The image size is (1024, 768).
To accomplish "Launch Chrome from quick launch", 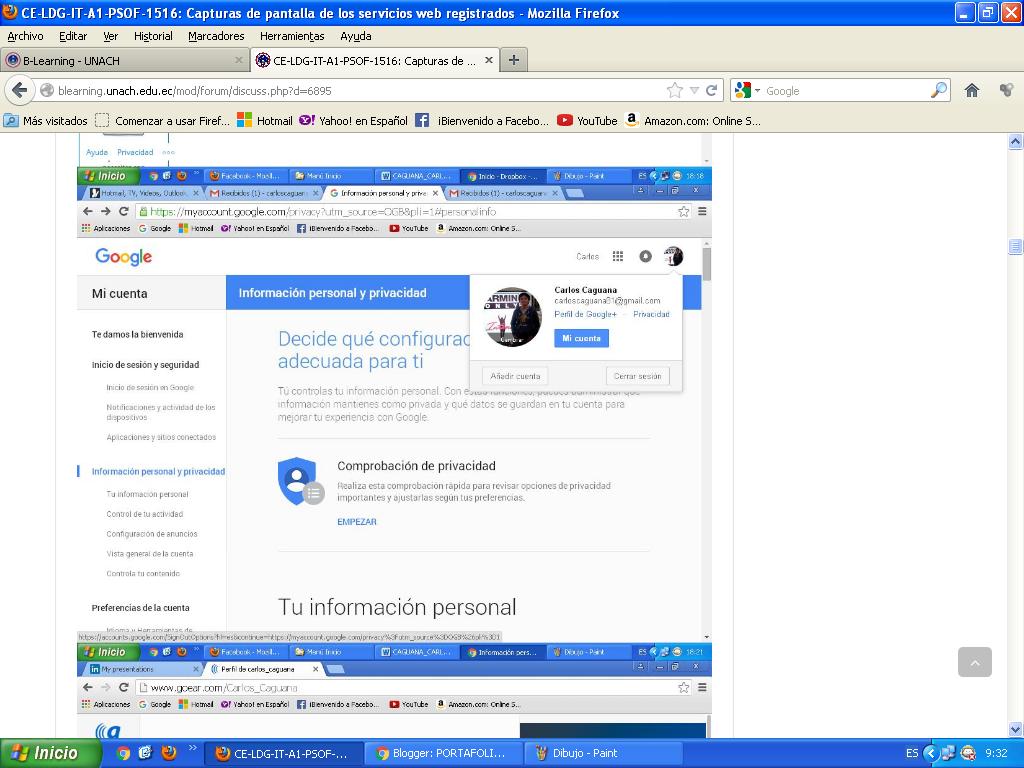I will 123,753.
